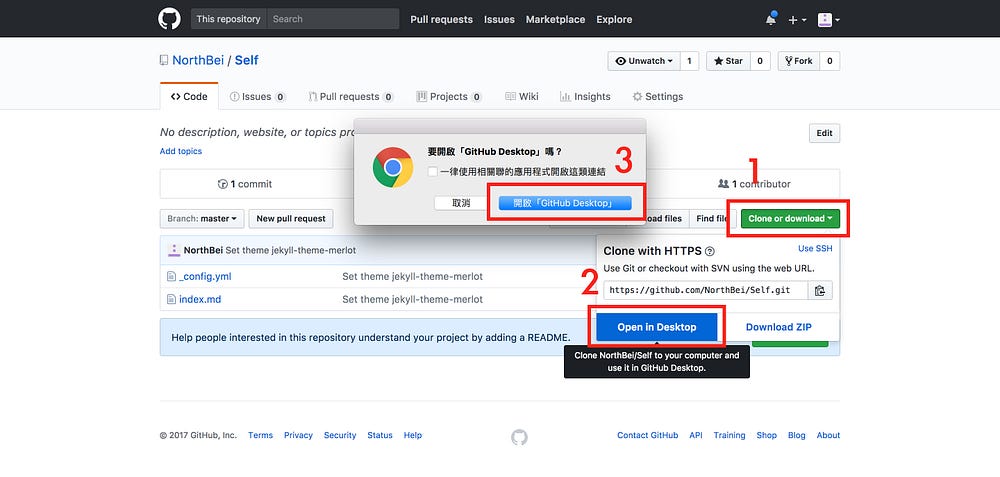Image resolution: width=1000 pixels, height=477 pixels.
Task: Expand the Unwatch dropdown
Action: (644, 61)
